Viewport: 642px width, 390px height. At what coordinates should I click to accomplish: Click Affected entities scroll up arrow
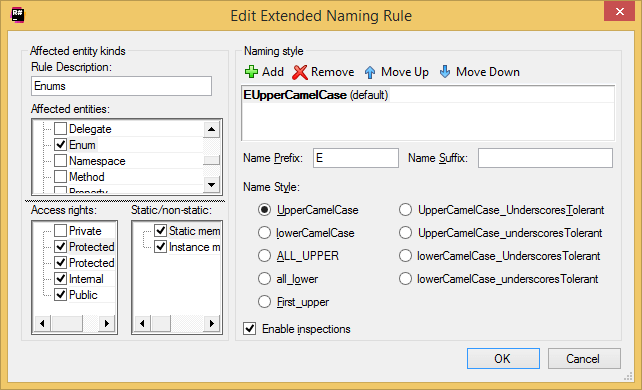coord(211,129)
